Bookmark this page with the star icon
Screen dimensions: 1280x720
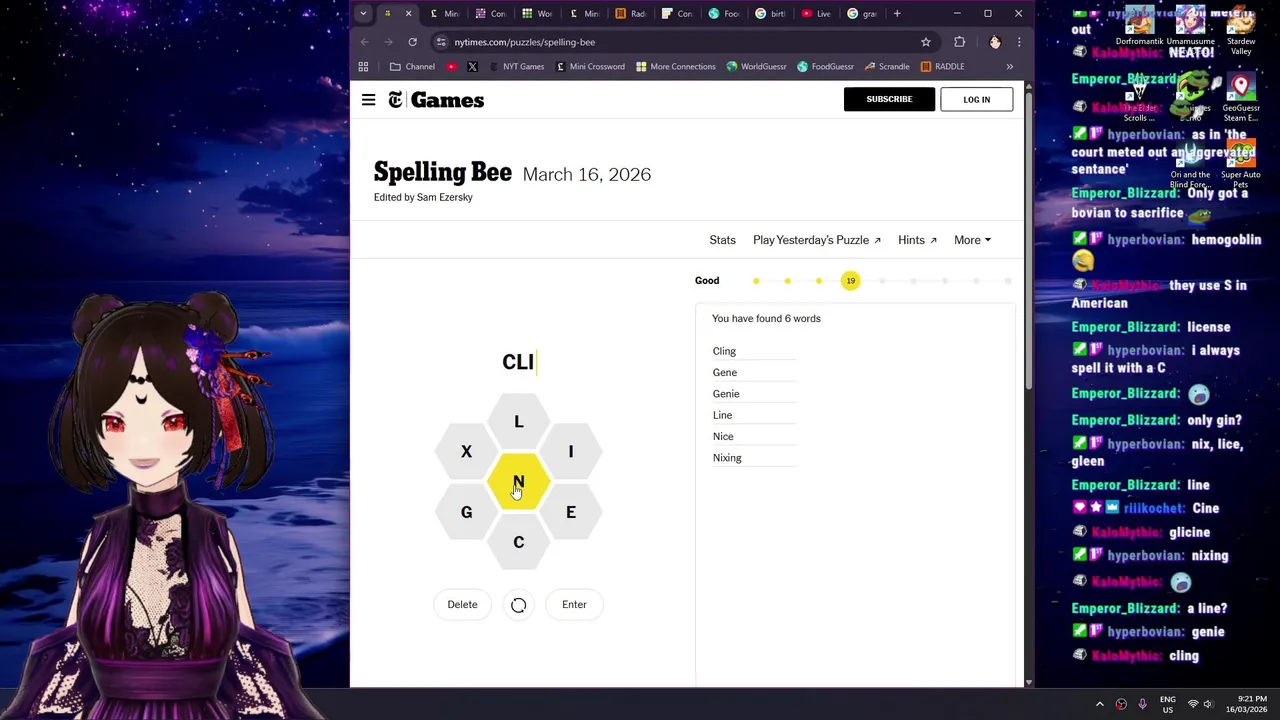926,42
